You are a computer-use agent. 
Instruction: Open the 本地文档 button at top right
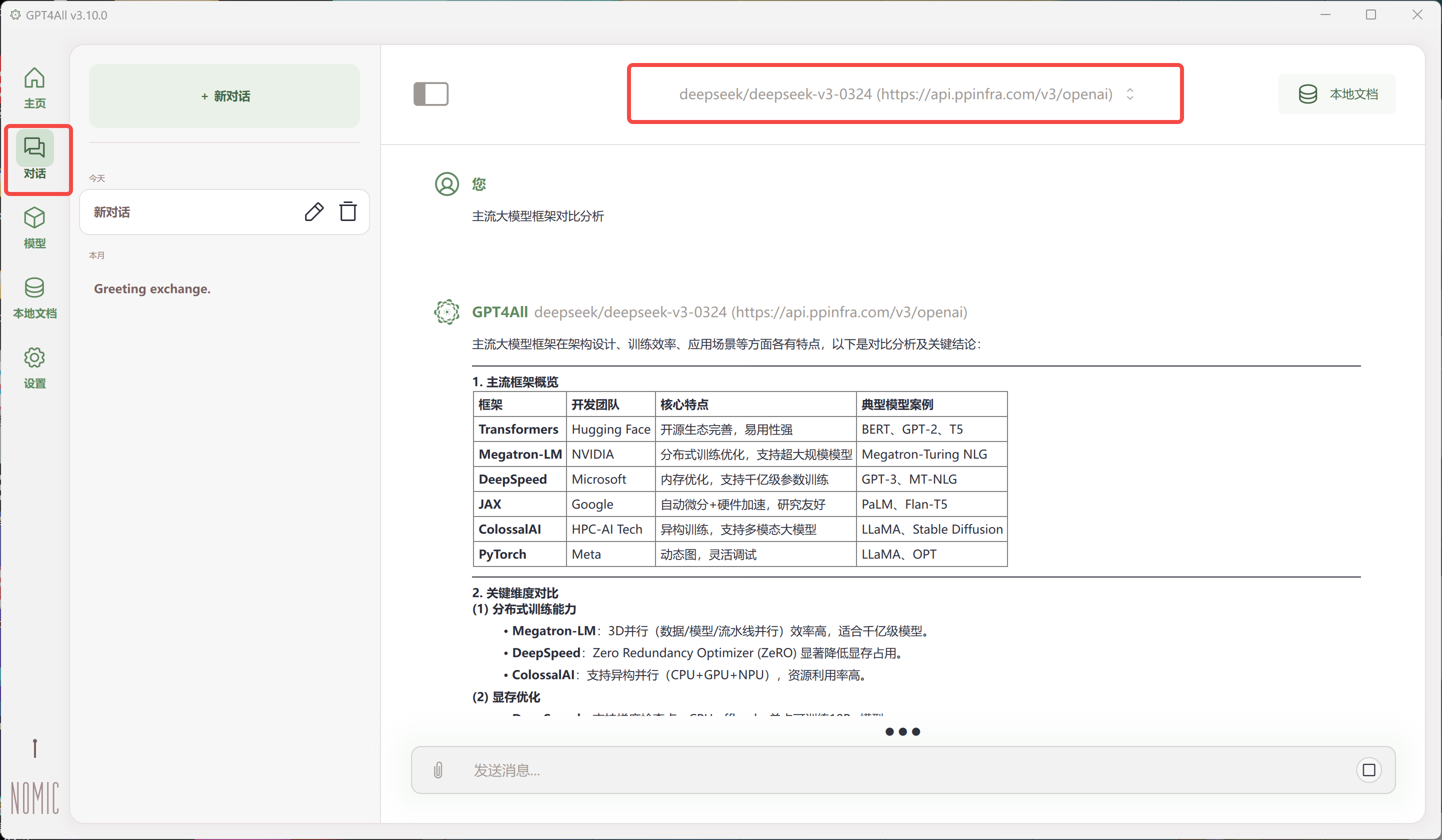click(1336, 94)
